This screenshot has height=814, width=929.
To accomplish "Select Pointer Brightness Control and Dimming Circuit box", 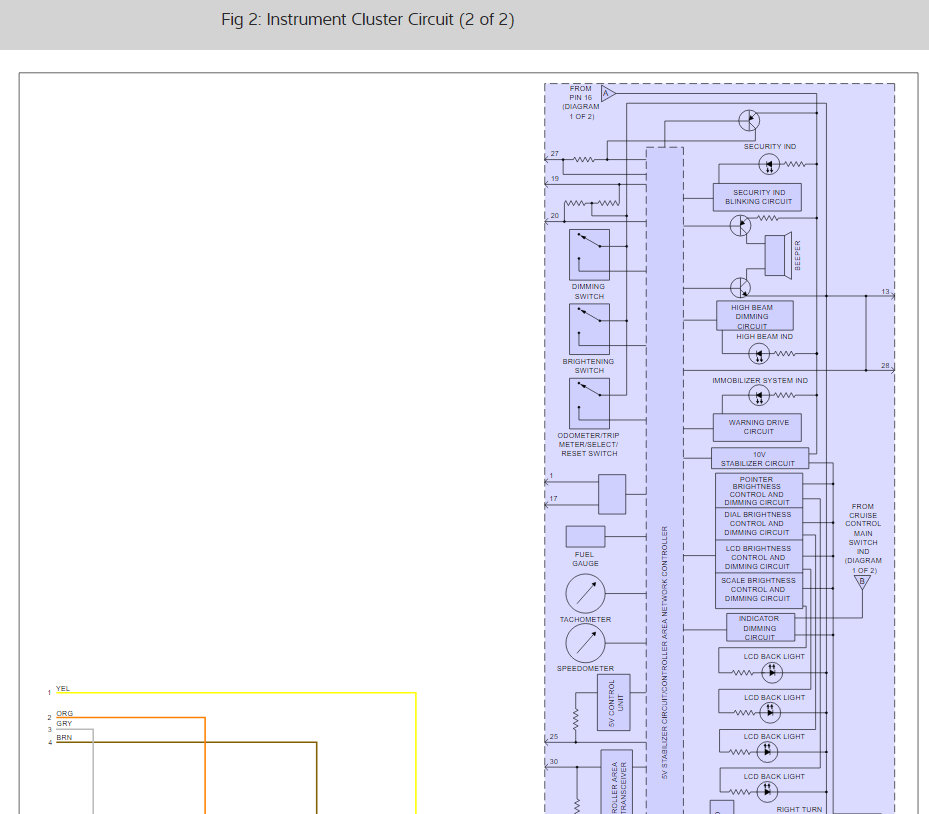I will pos(759,490).
